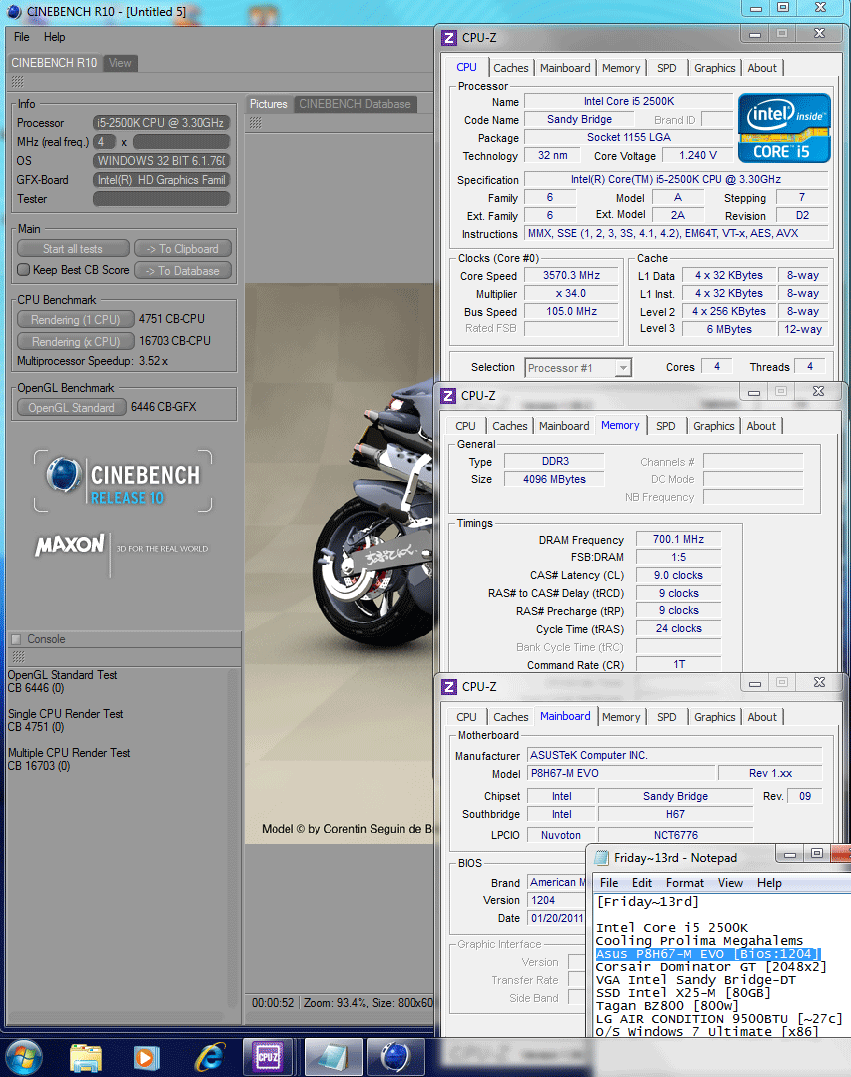Viewport: 851px width, 1077px height.
Task: Open Windows Explorer from the taskbar
Action: coord(86,1057)
